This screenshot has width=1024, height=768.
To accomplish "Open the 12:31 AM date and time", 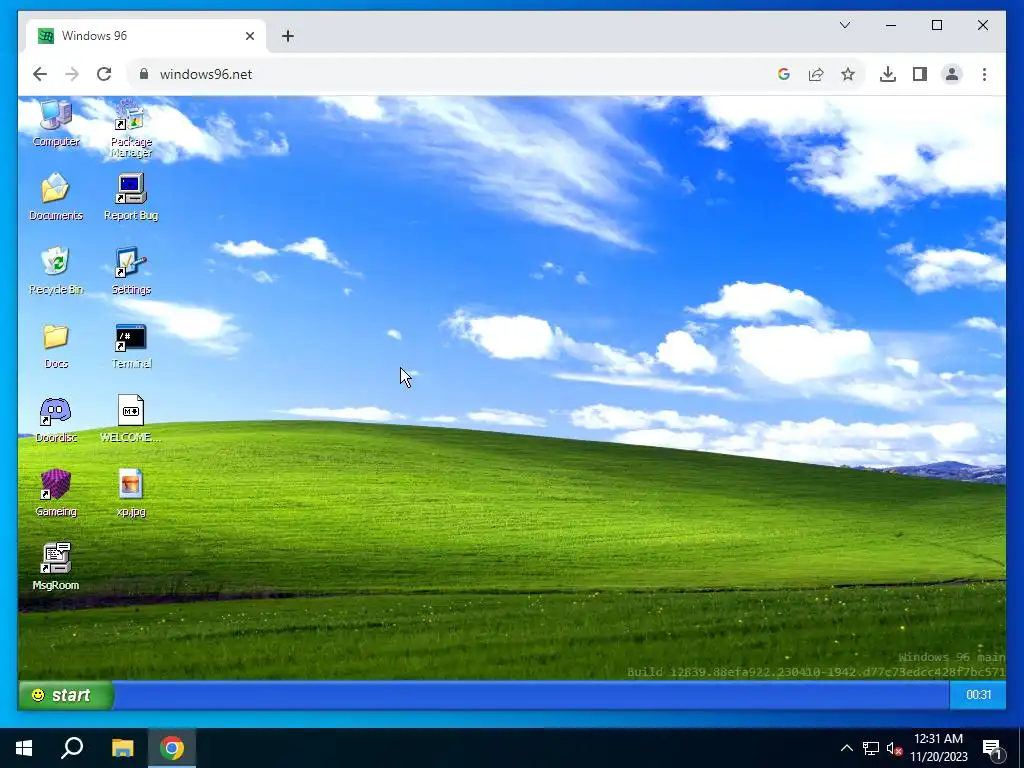I will click(x=938, y=748).
